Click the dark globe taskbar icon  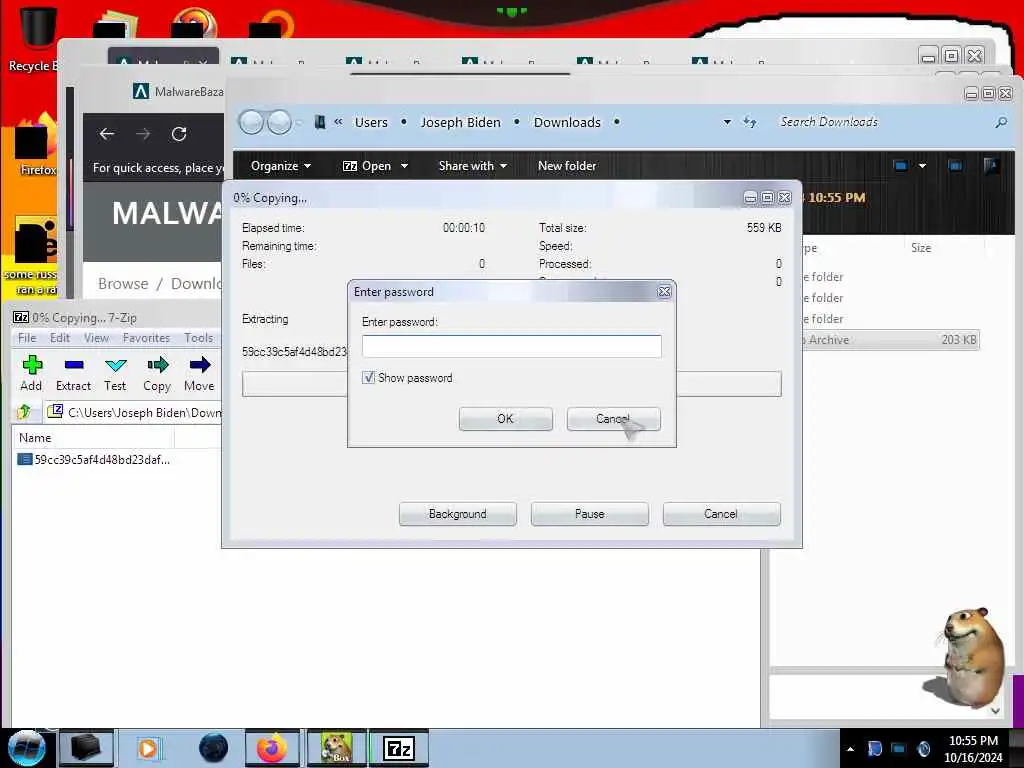(x=213, y=748)
